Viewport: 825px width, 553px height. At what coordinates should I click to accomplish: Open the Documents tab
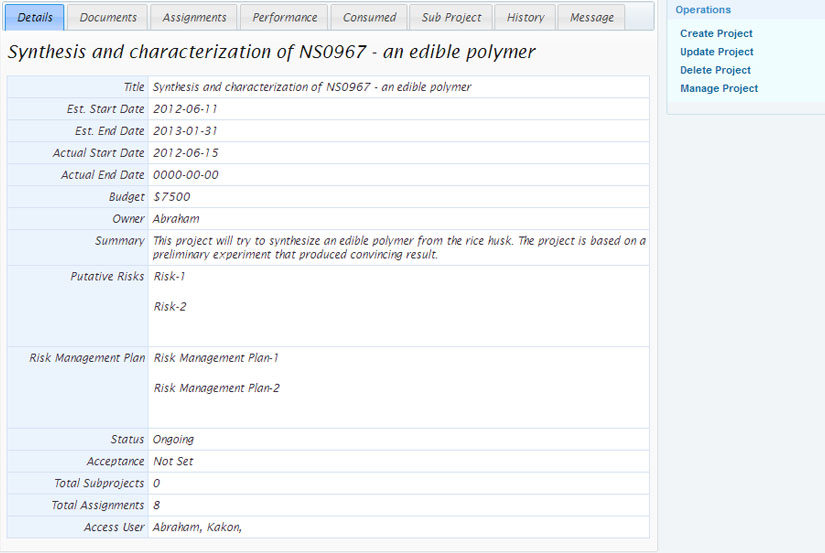coord(108,17)
